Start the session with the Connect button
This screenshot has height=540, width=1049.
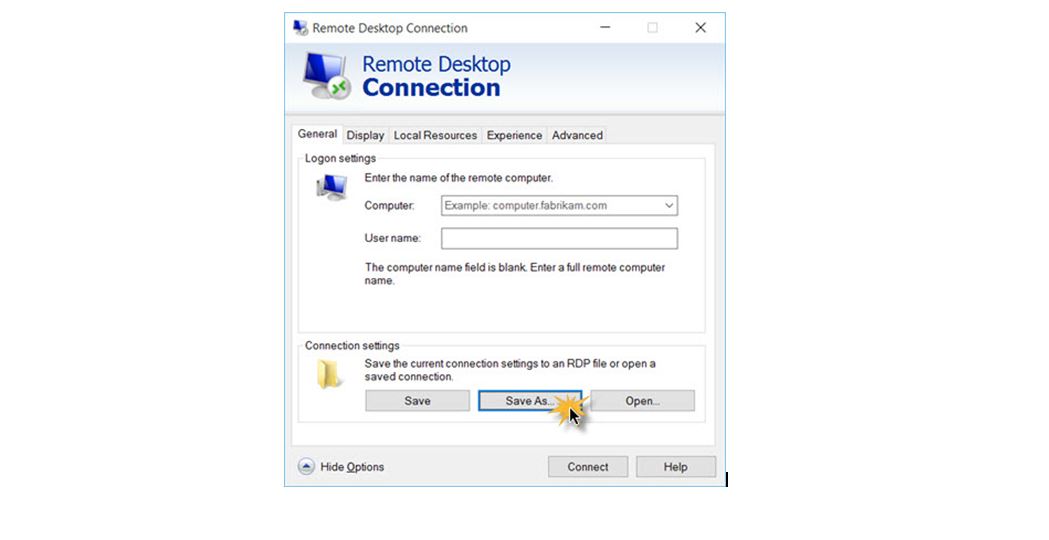pos(588,467)
